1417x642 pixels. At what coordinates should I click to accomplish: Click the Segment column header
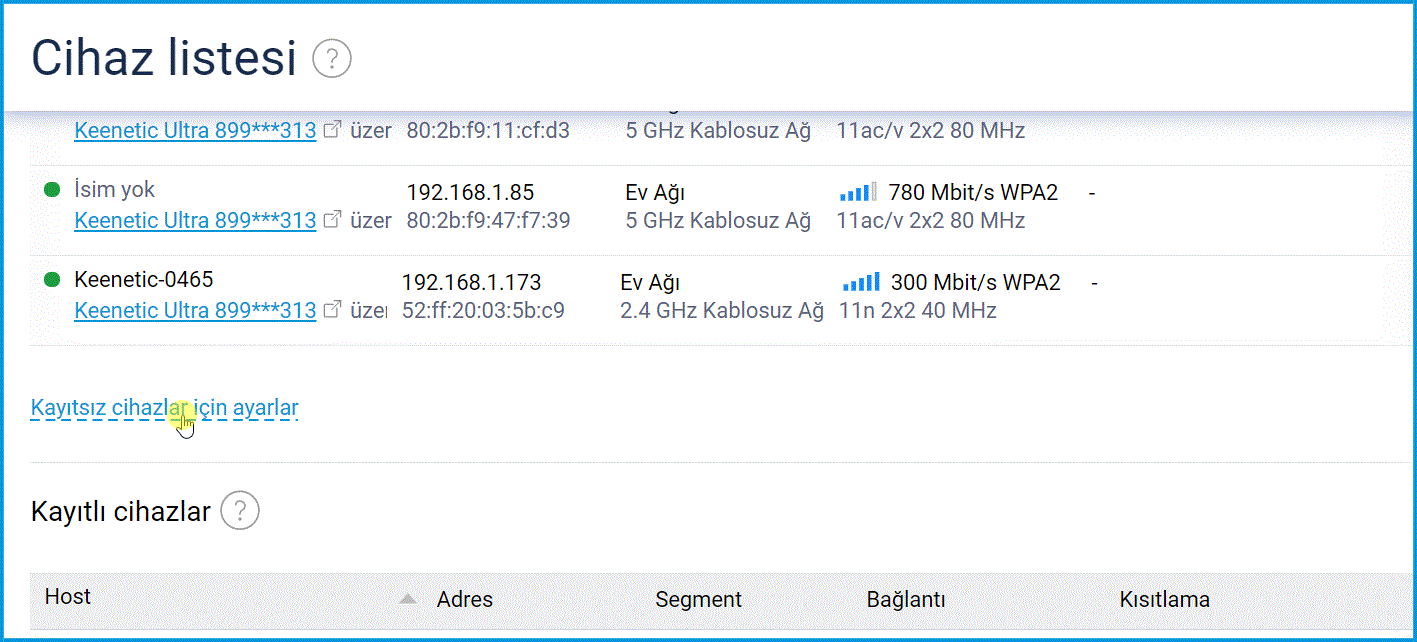tap(698, 600)
